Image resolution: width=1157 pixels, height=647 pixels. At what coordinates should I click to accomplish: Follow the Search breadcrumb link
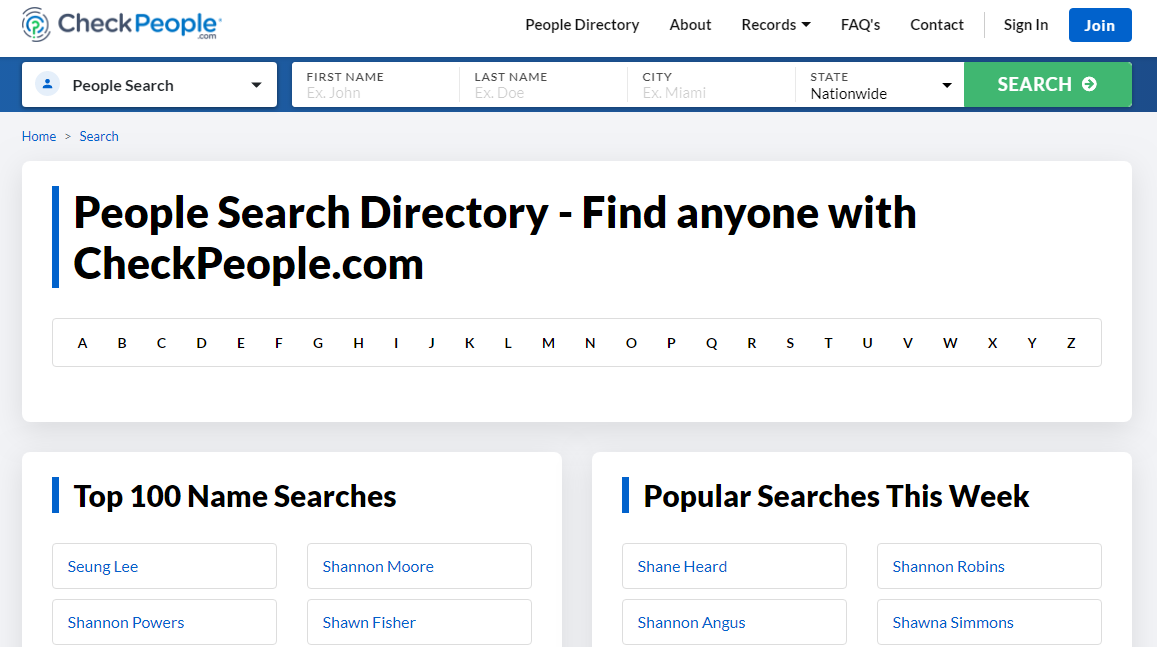[x=99, y=136]
